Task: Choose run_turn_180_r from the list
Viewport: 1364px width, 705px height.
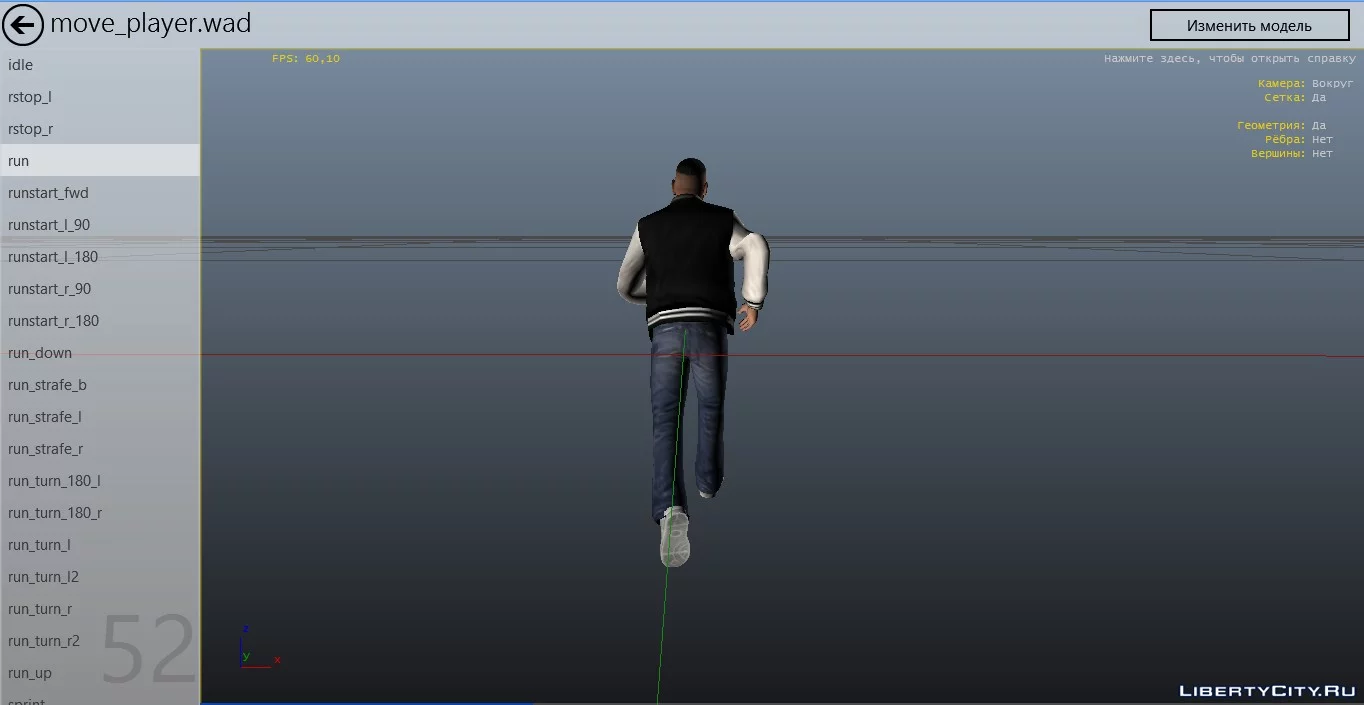Action: pyautogui.click(x=100, y=513)
